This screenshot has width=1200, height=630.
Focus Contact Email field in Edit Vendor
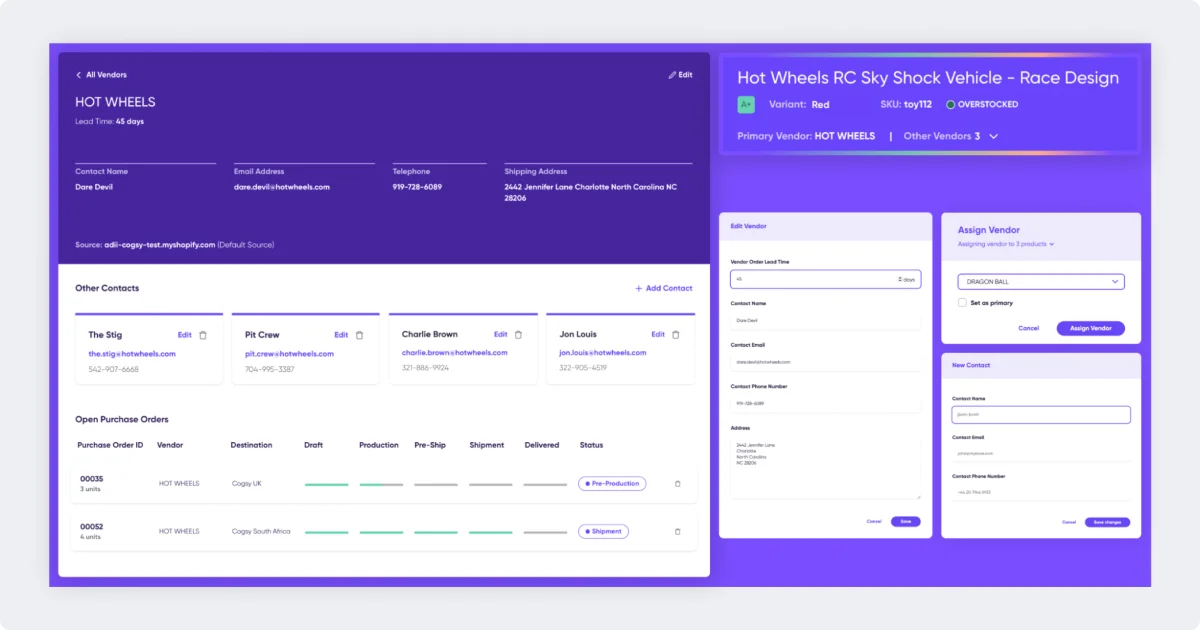click(825, 362)
